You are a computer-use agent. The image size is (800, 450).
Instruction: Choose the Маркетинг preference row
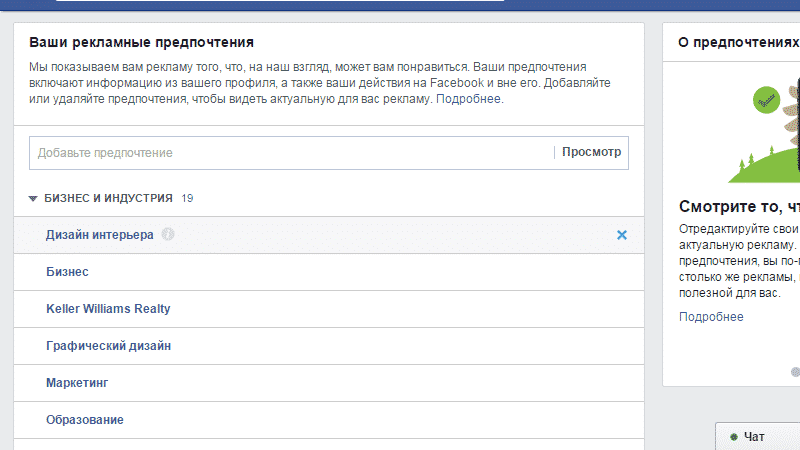tap(329, 383)
